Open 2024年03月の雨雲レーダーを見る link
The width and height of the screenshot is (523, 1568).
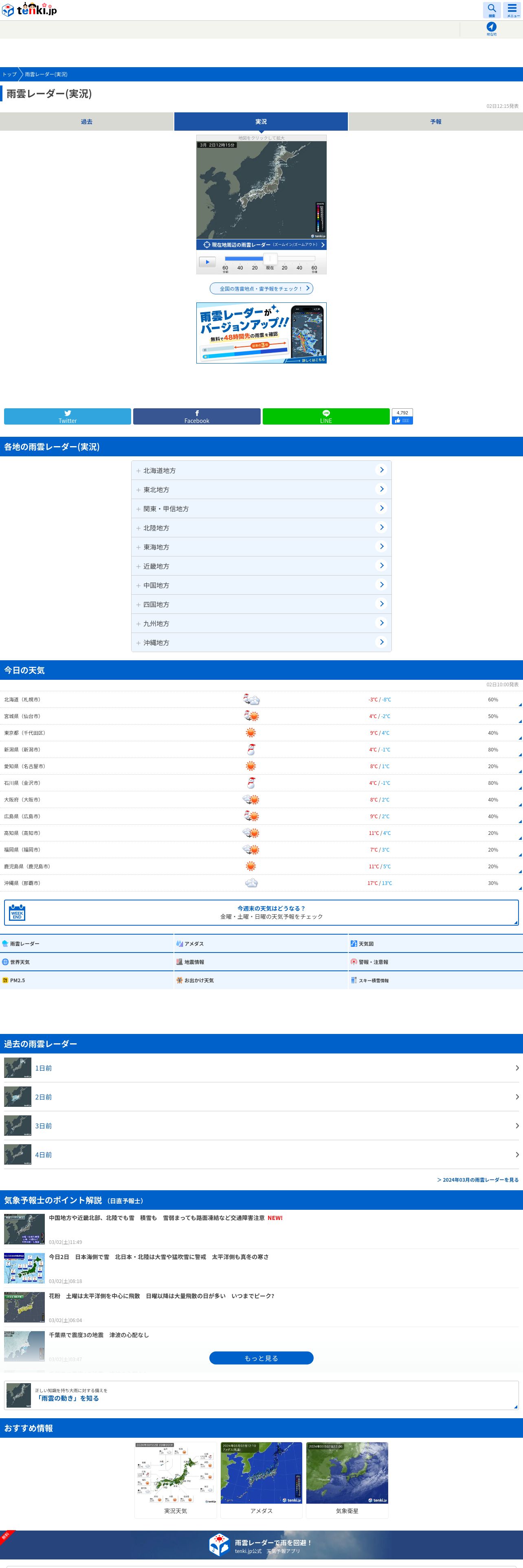(x=478, y=1180)
